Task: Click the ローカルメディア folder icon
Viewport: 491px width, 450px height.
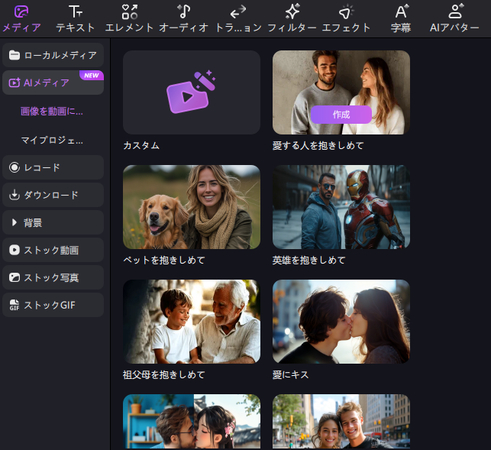Action: pyautogui.click(x=14, y=55)
